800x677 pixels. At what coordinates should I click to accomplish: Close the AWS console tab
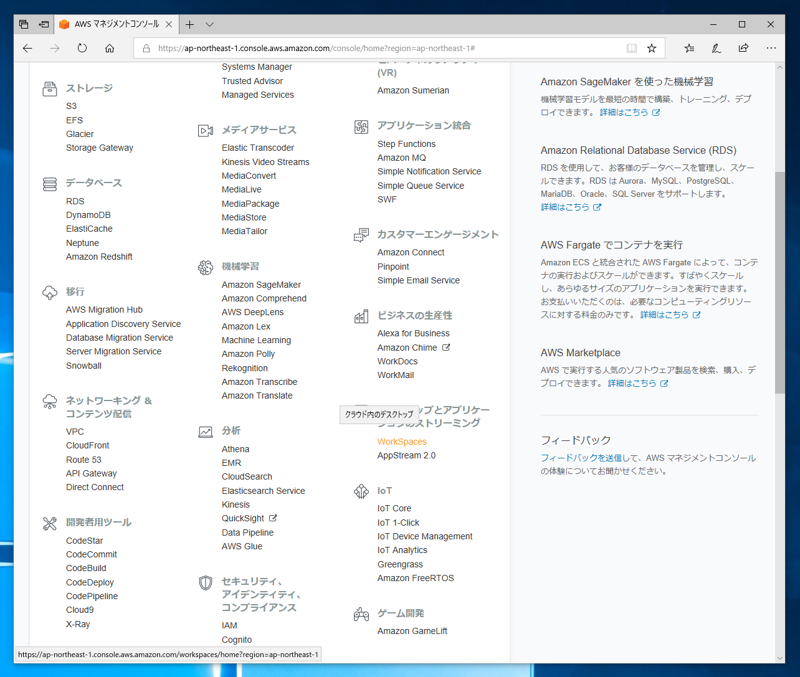point(169,24)
